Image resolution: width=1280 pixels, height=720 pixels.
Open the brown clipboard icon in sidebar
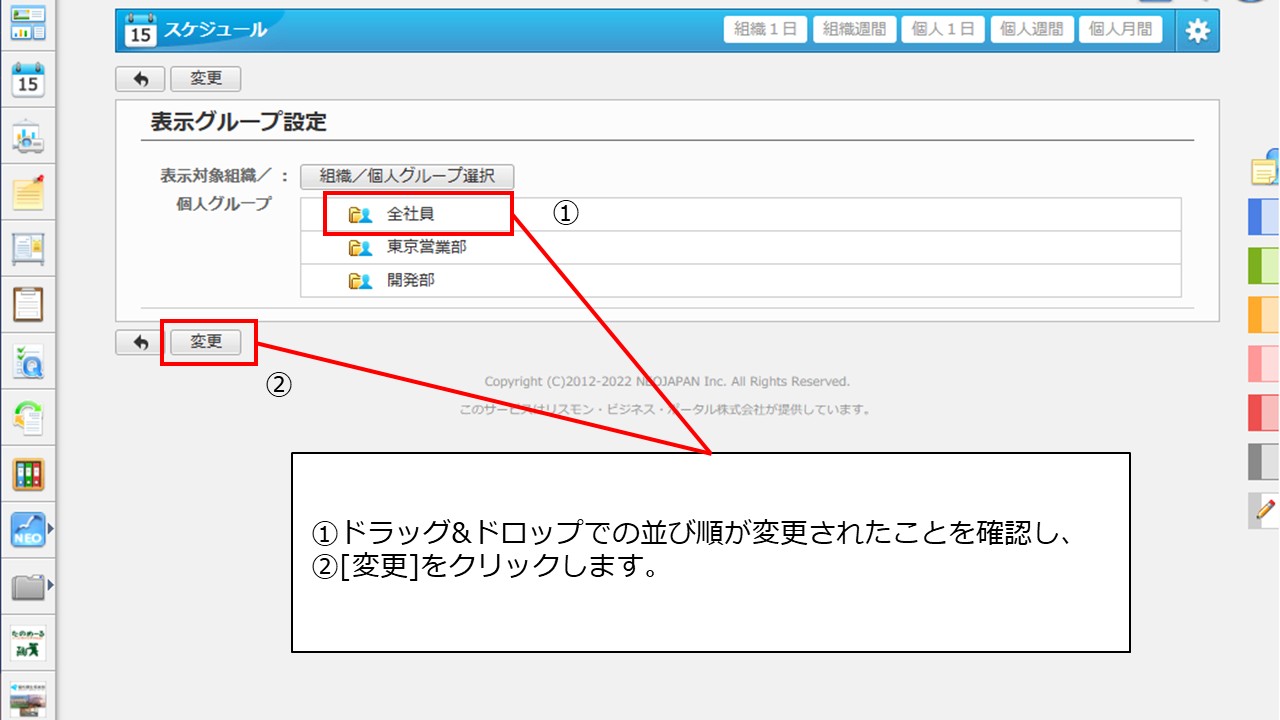pyautogui.click(x=28, y=304)
